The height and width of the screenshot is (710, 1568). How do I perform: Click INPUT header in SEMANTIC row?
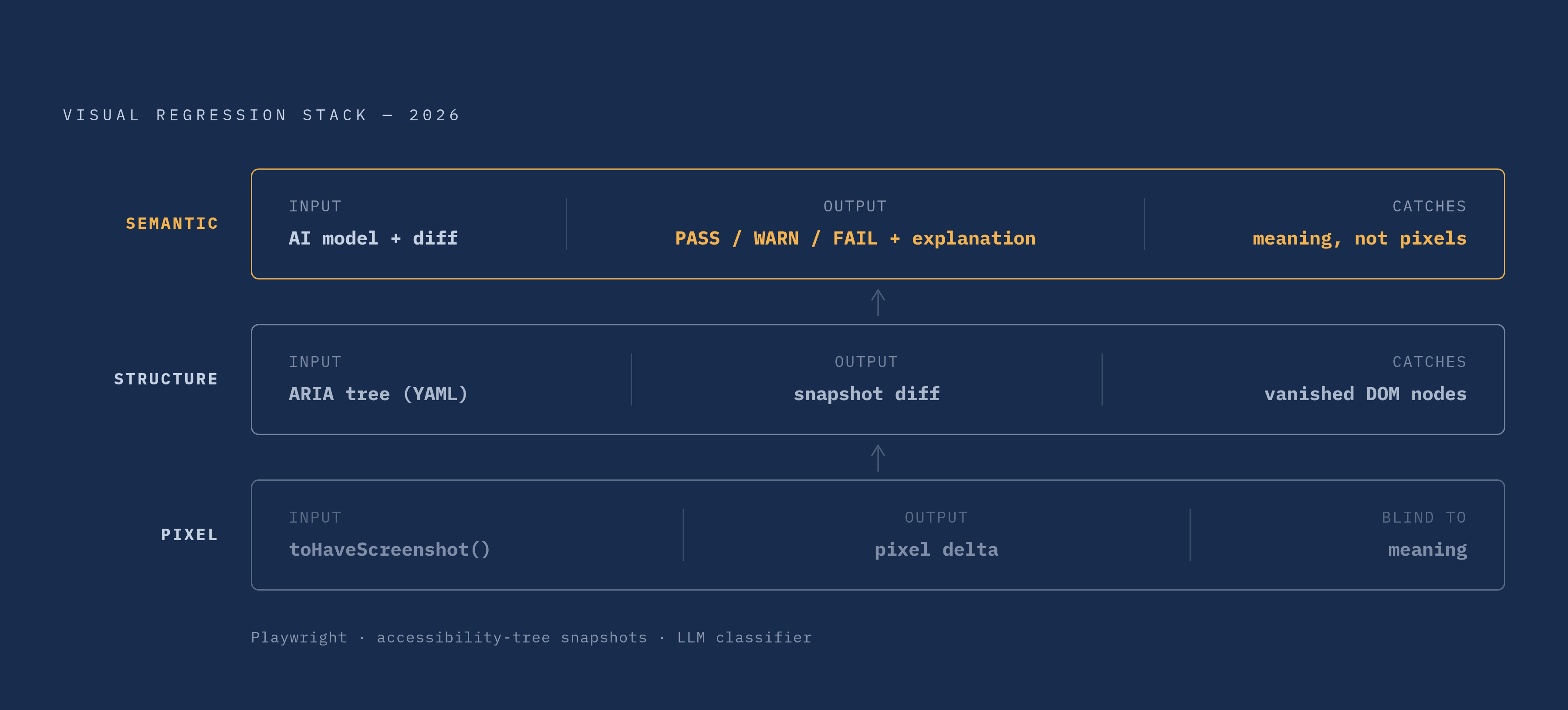315,207
